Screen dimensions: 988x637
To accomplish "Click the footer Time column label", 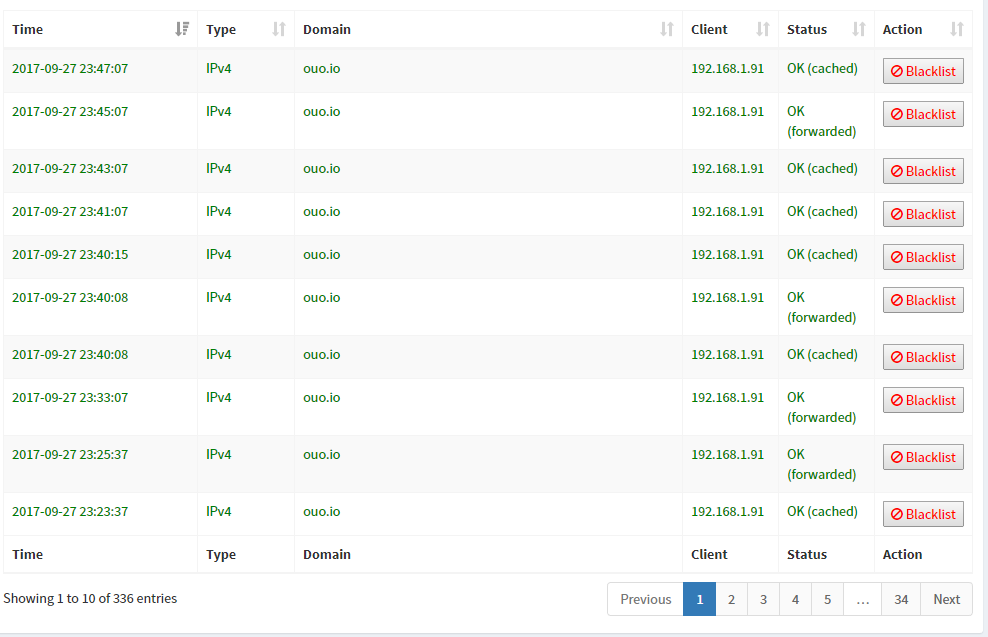I will pyautogui.click(x=28, y=554).
